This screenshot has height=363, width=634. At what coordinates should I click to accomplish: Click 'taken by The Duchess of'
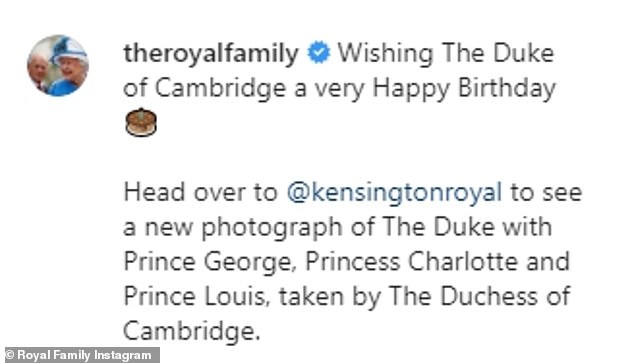pos(425,297)
